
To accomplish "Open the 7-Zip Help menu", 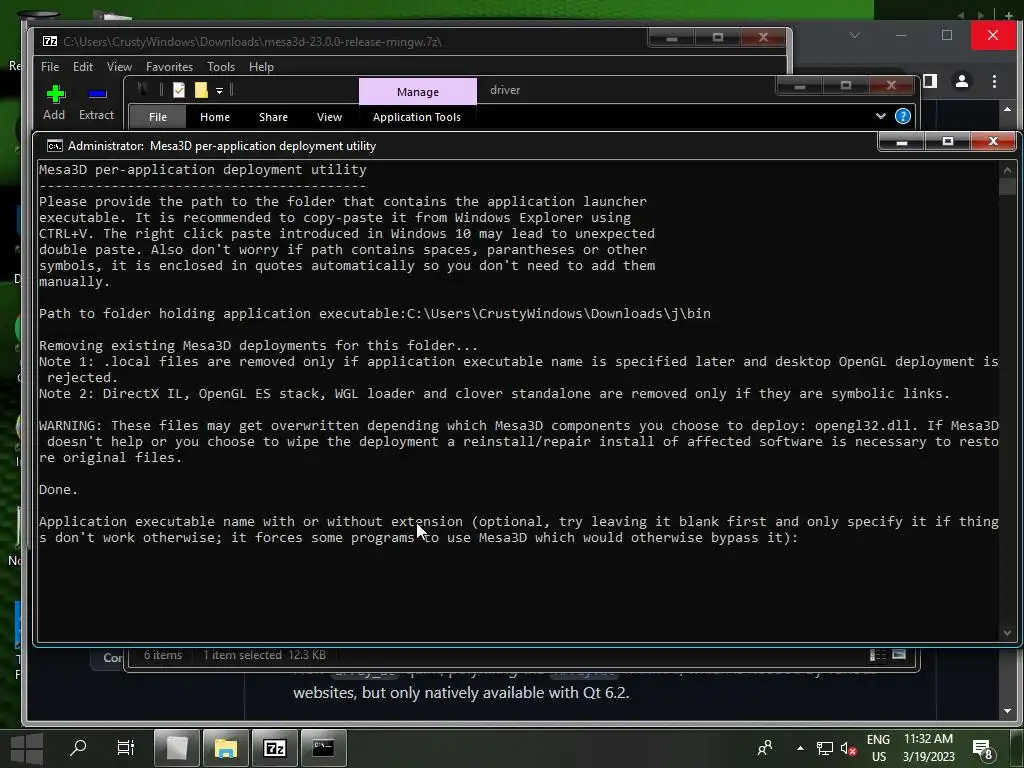I will click(x=261, y=67).
